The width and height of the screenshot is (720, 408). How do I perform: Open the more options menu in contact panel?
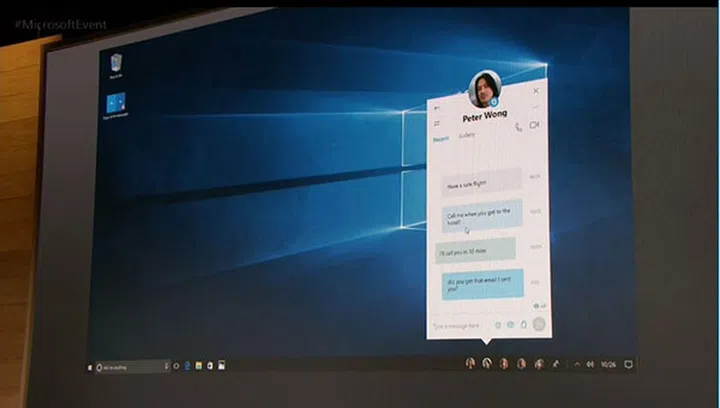click(x=536, y=107)
